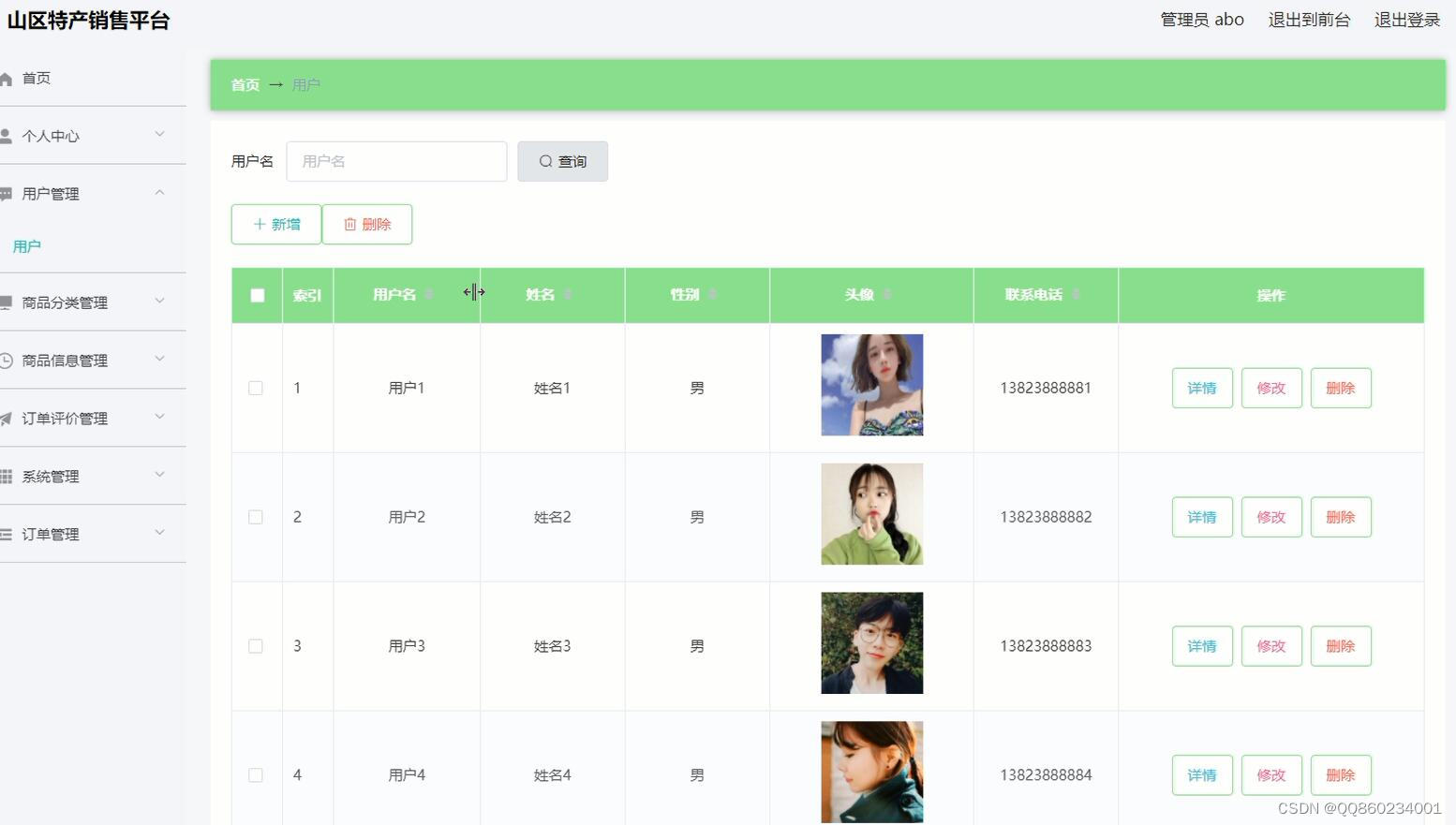Open 退出到前台 in top navigation
Viewport: 1456px width, 825px height.
pos(1309,19)
